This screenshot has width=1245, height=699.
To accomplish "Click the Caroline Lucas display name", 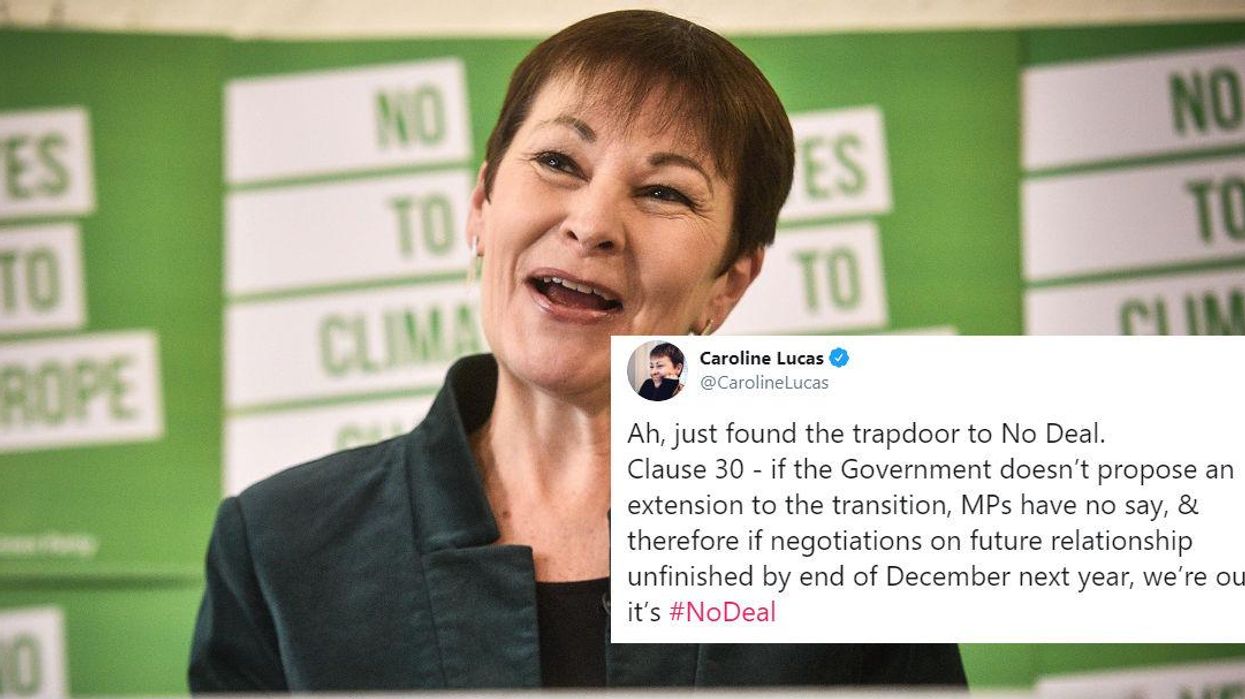I will click(761, 358).
